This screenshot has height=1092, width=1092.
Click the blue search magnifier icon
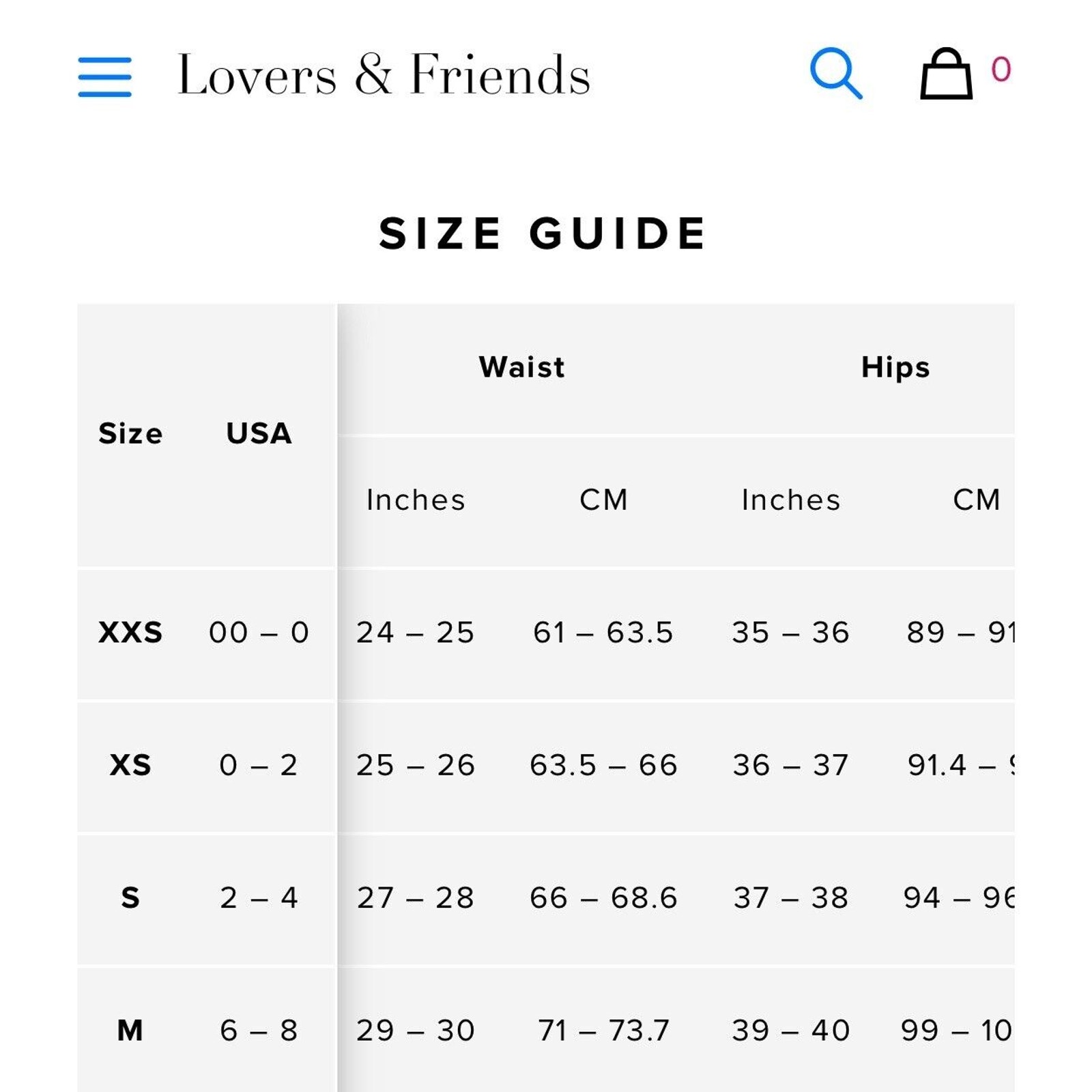pos(836,73)
